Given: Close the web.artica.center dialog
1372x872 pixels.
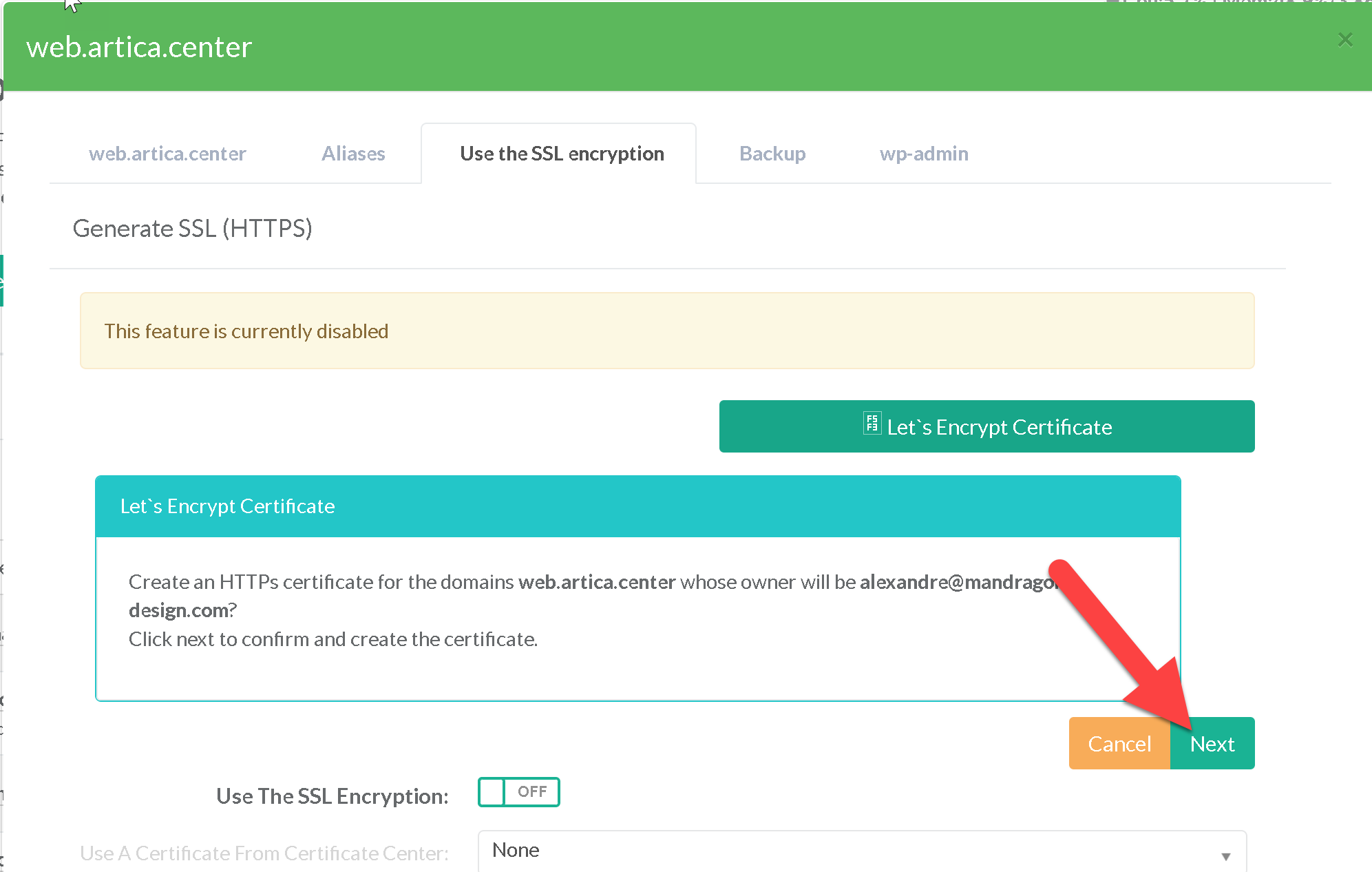Looking at the screenshot, I should (1344, 40).
